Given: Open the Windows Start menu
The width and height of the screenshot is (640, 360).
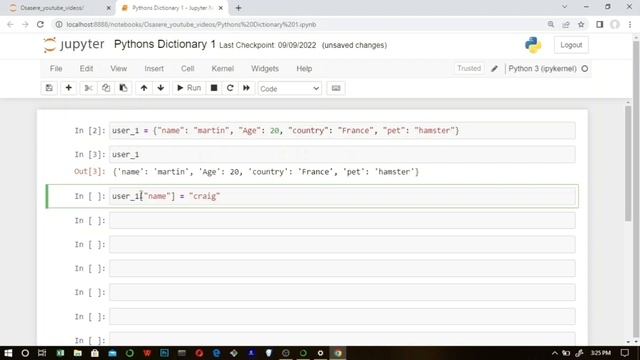Looking at the screenshot, I should (x=8, y=353).
